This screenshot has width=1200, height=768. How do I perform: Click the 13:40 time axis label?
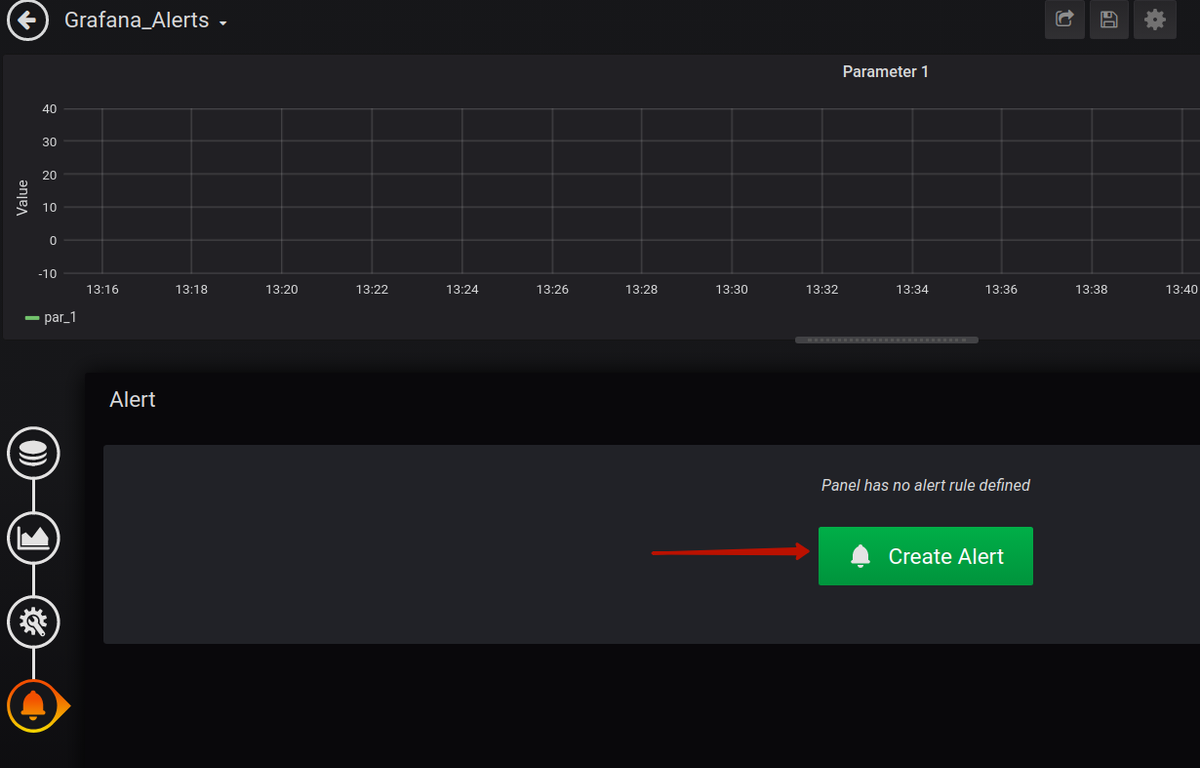[x=1181, y=289]
